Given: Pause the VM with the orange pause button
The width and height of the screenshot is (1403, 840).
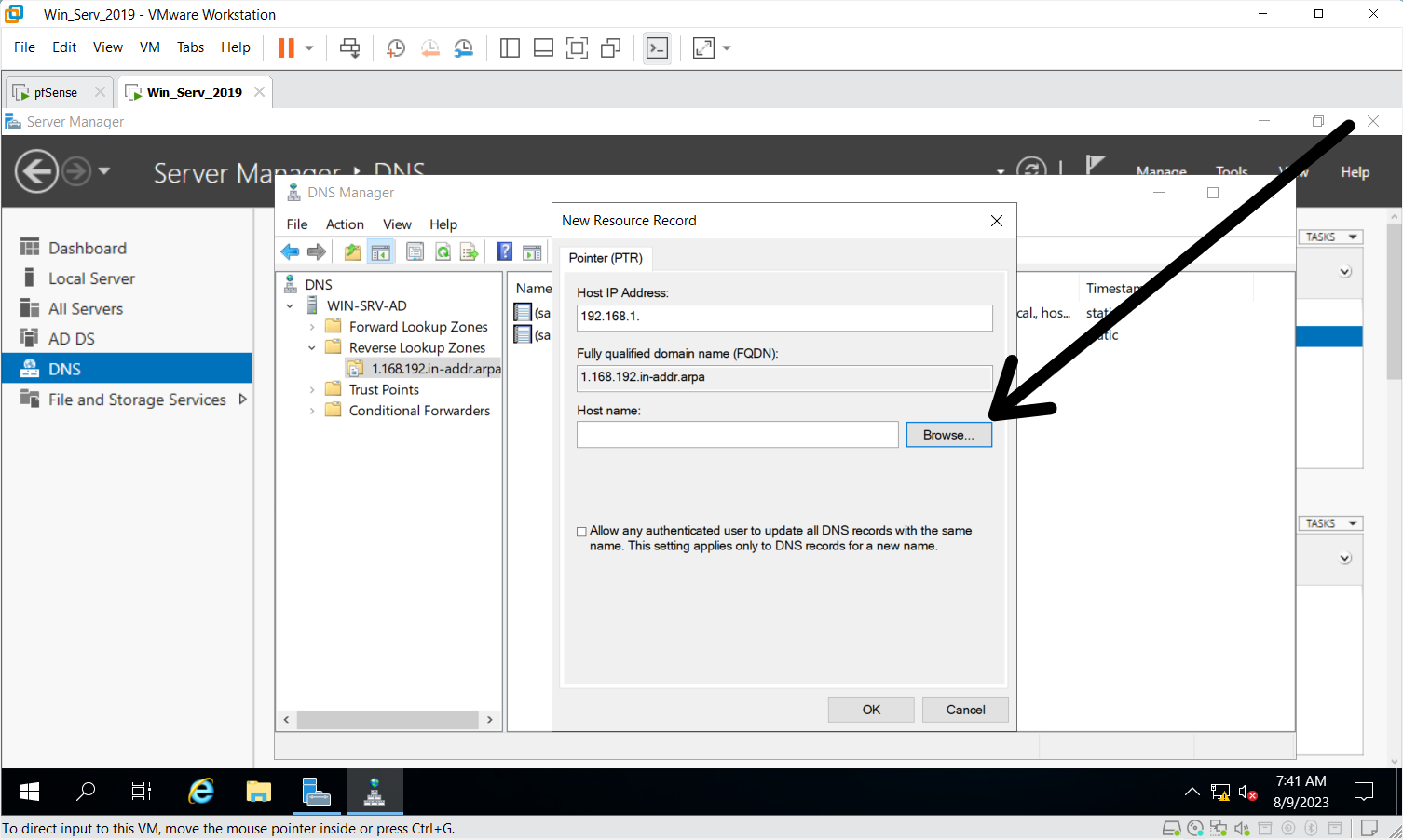Looking at the screenshot, I should click(x=287, y=47).
